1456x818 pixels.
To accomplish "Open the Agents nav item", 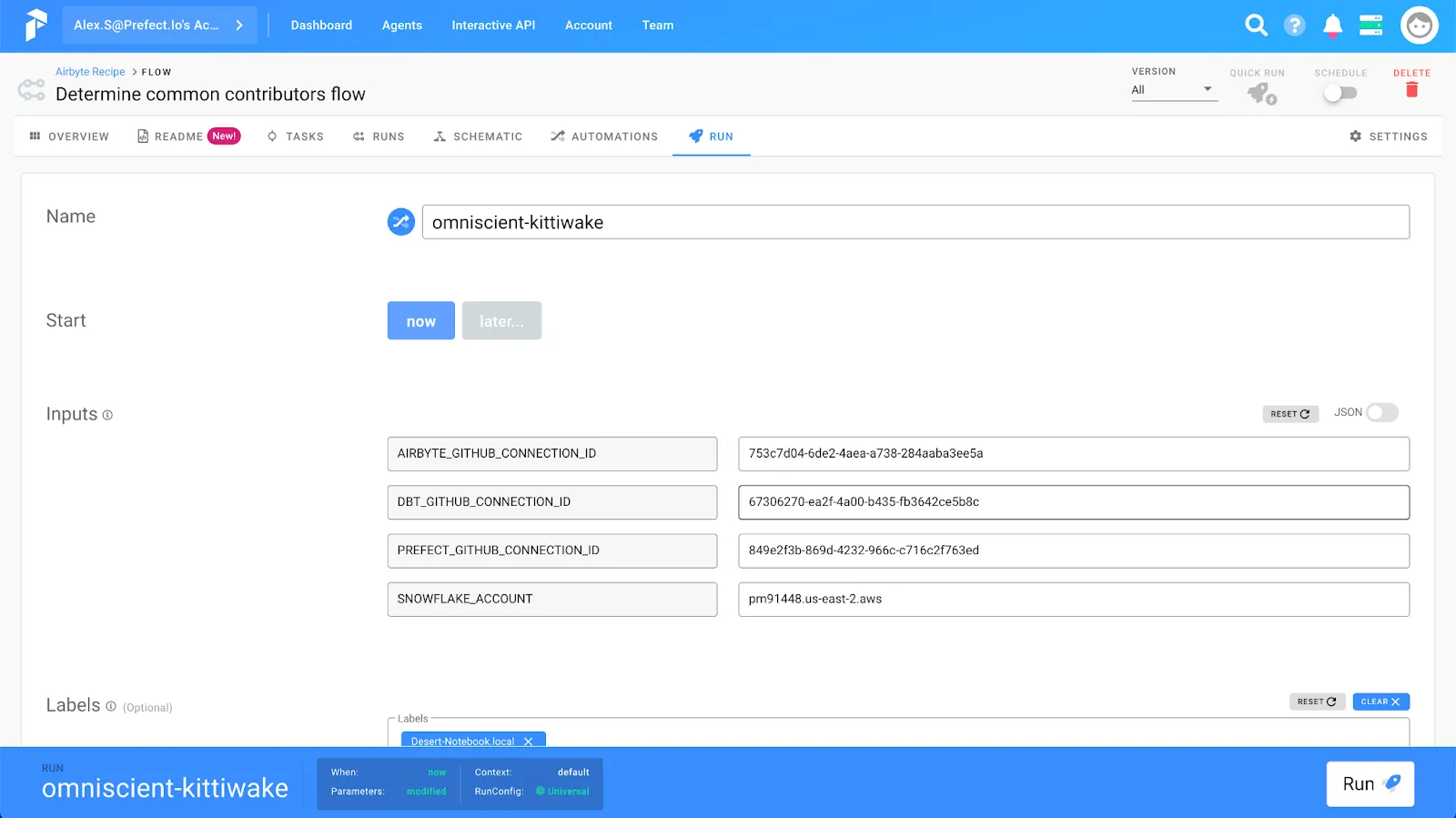I will (401, 25).
